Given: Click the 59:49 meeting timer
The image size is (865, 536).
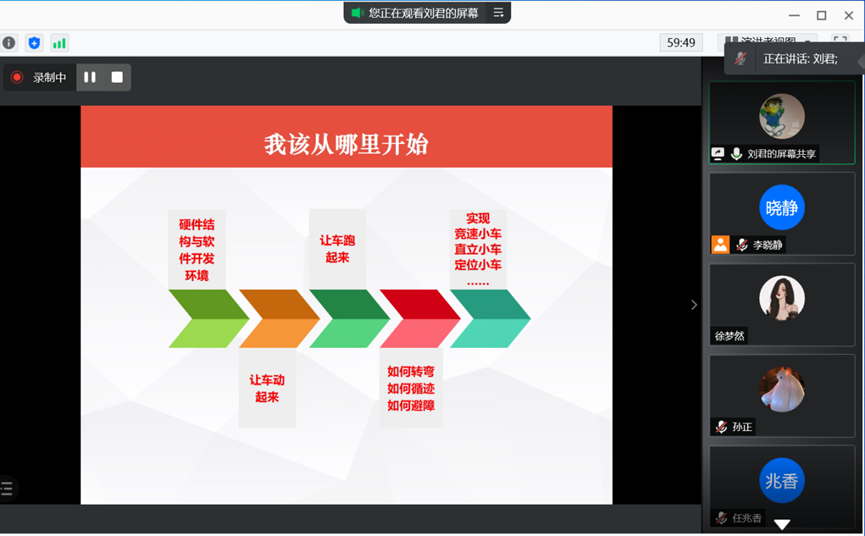Looking at the screenshot, I should coord(681,43).
